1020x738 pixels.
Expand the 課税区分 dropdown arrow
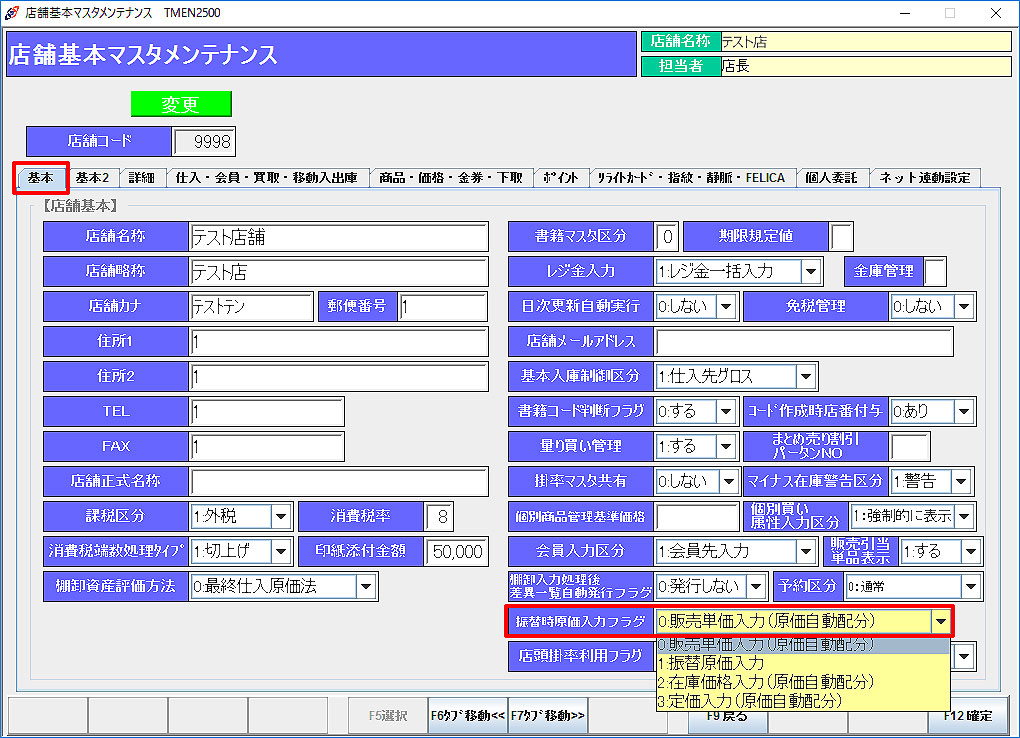pyautogui.click(x=281, y=517)
